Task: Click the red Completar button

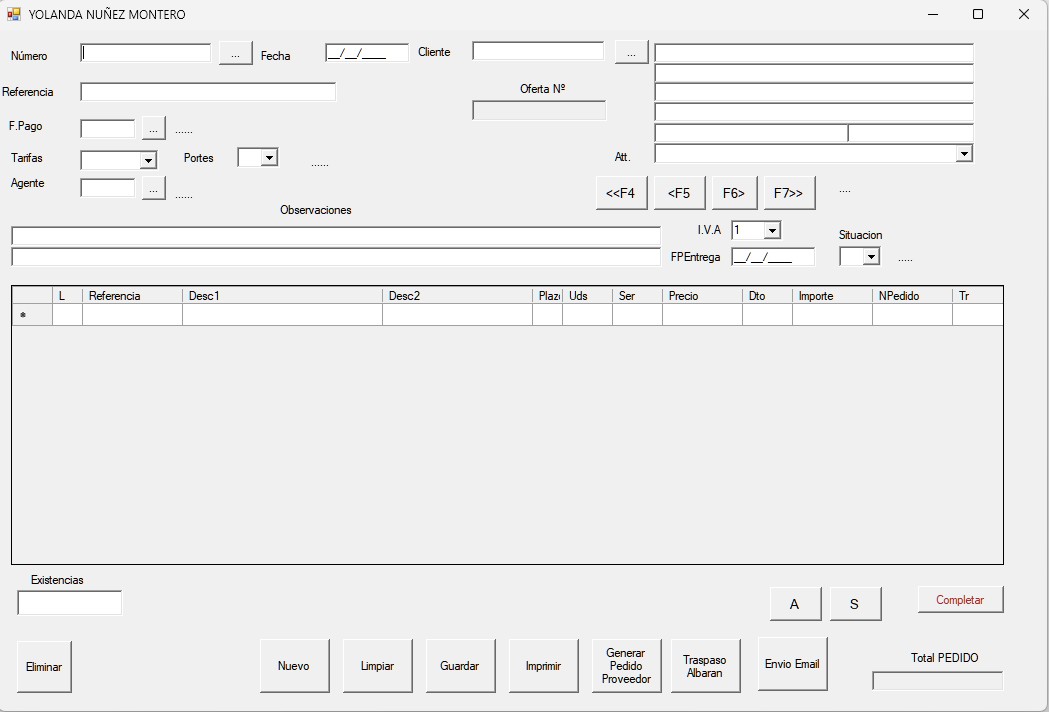Action: click(960, 600)
